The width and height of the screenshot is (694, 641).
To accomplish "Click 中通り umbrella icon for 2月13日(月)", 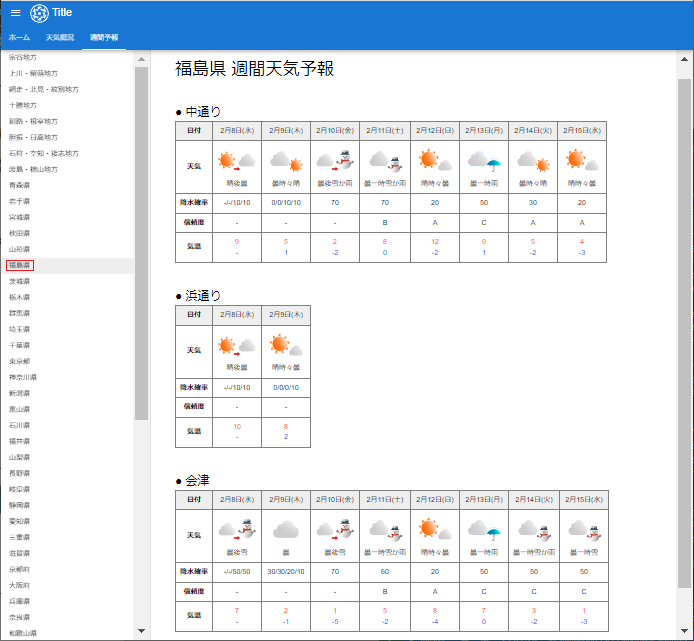I will pyautogui.click(x=494, y=165).
